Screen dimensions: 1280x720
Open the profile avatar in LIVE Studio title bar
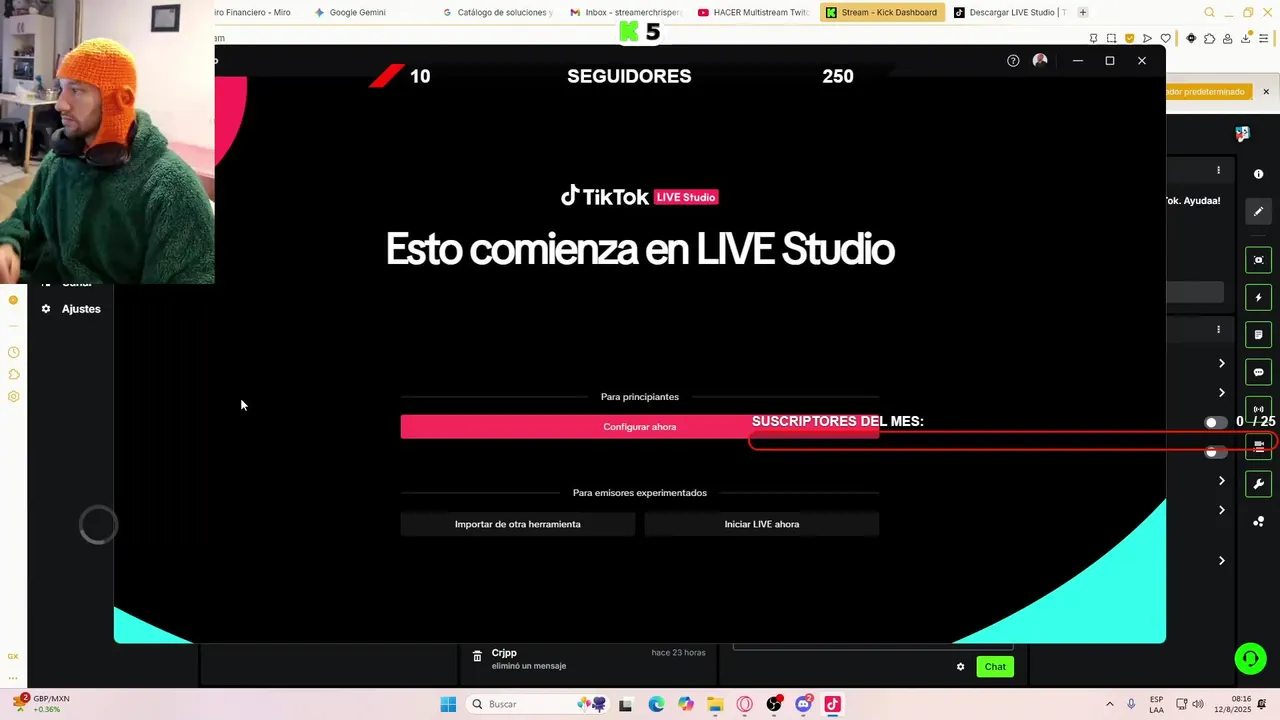(x=1040, y=61)
